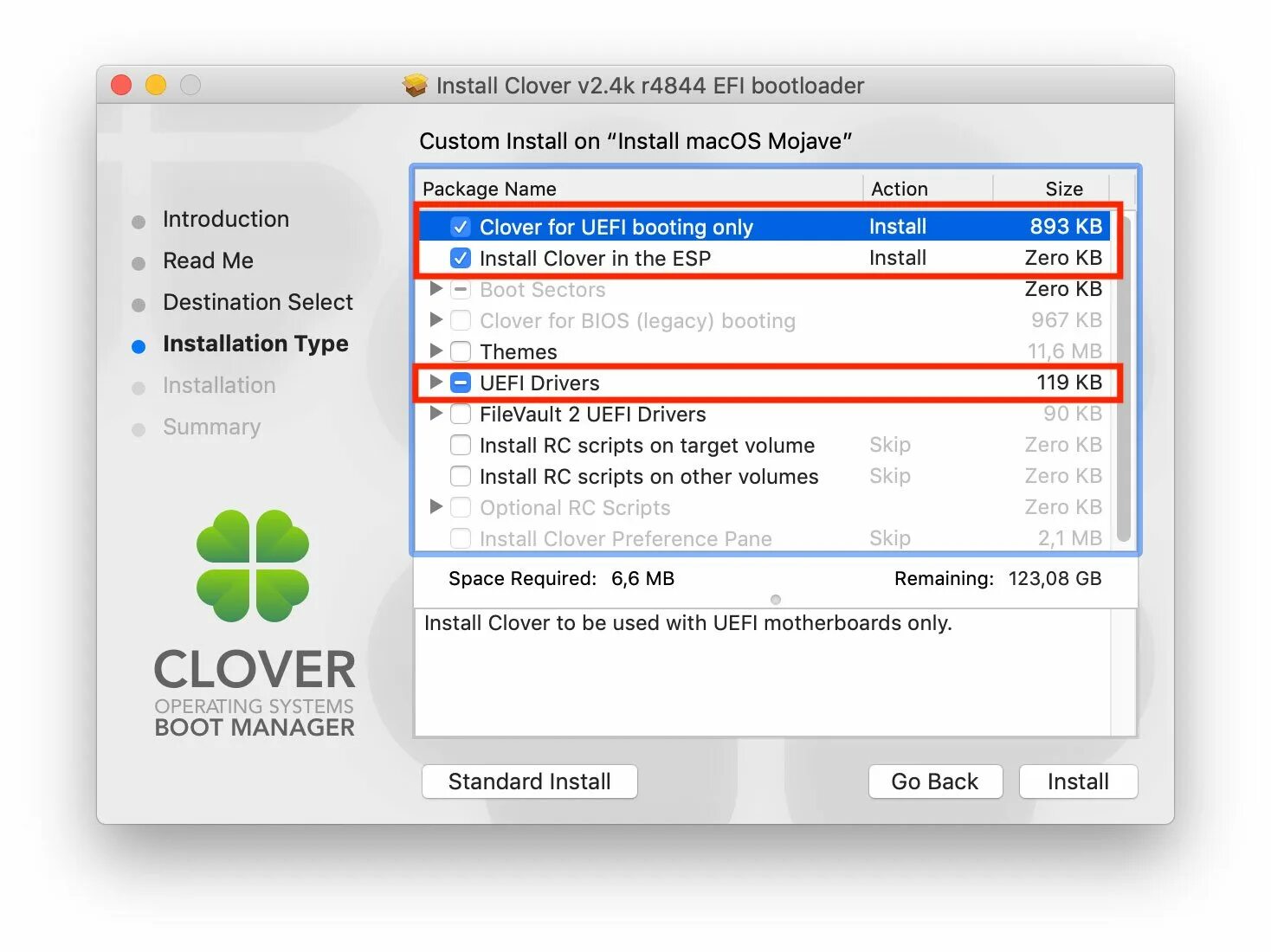The image size is (1271, 952).
Task: Enable the Themes checkbox
Action: tap(461, 351)
